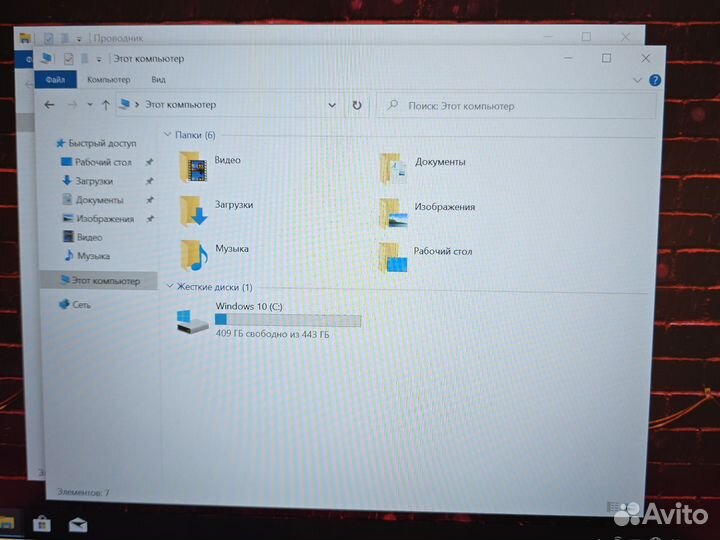Unpin Изображения using its pin icon
Image resolution: width=720 pixels, height=540 pixels.
coord(150,219)
